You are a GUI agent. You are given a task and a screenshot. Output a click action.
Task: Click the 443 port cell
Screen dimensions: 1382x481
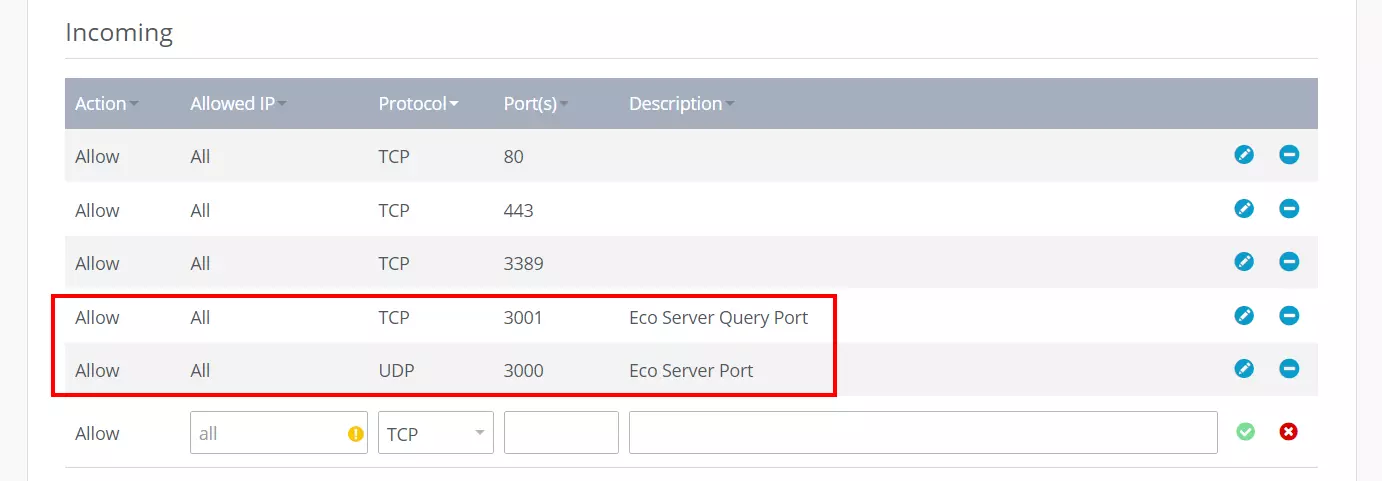[x=519, y=211]
